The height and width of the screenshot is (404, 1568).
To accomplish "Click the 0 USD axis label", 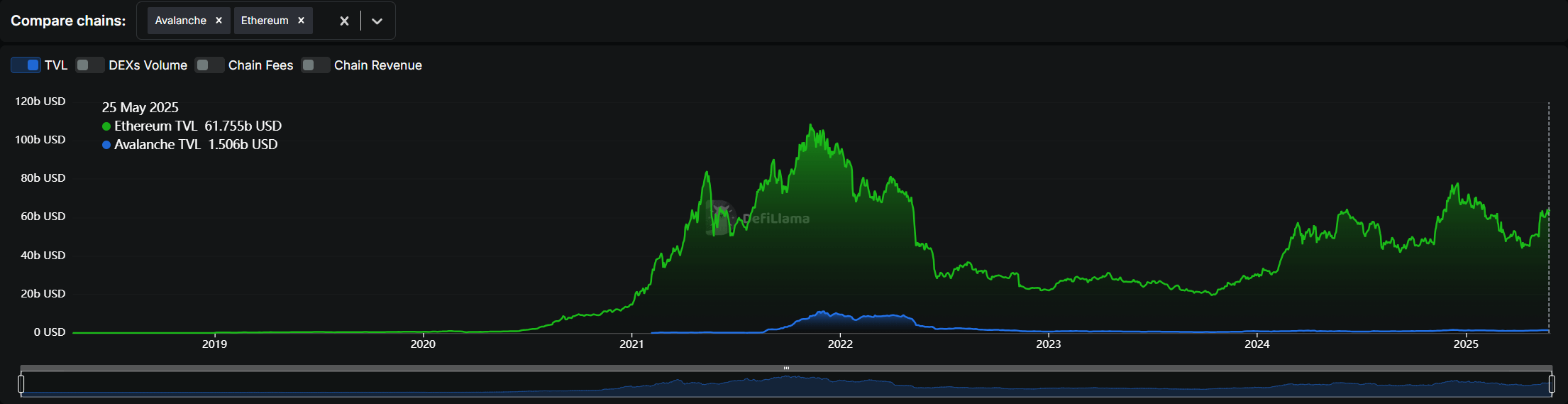I will [x=50, y=332].
